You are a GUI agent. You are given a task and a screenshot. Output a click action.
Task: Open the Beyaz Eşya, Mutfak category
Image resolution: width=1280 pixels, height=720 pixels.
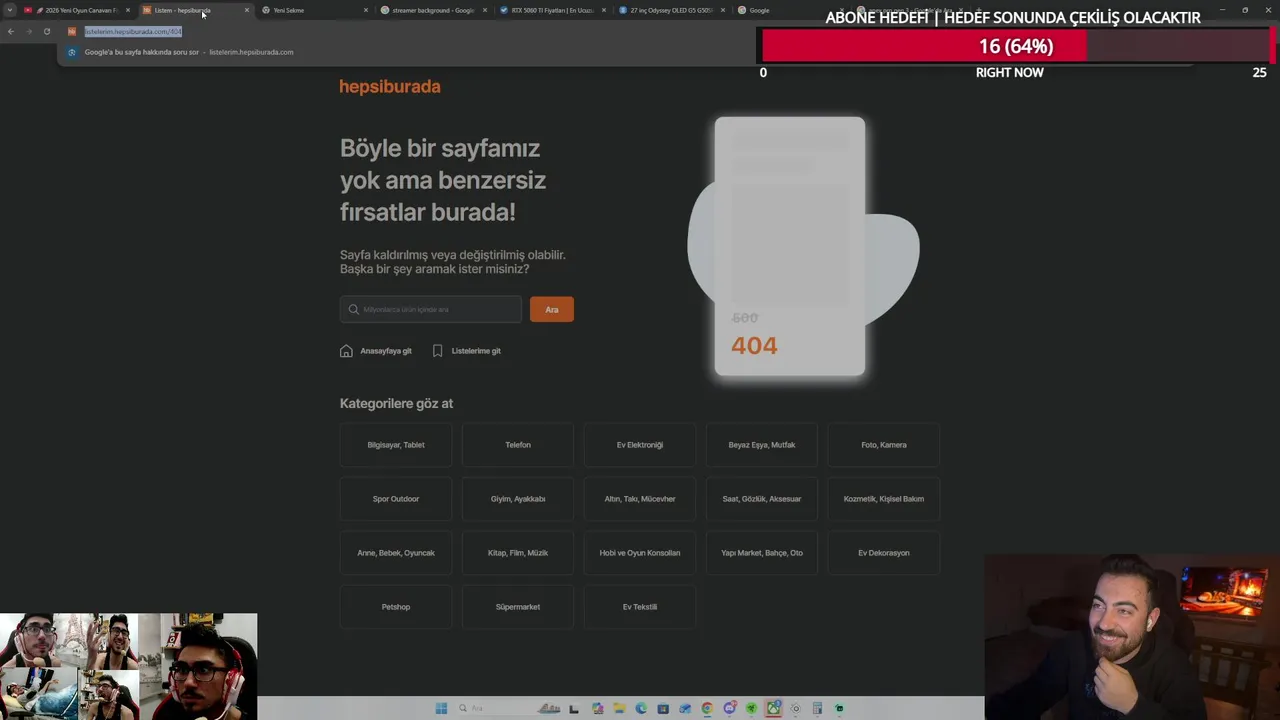point(762,445)
